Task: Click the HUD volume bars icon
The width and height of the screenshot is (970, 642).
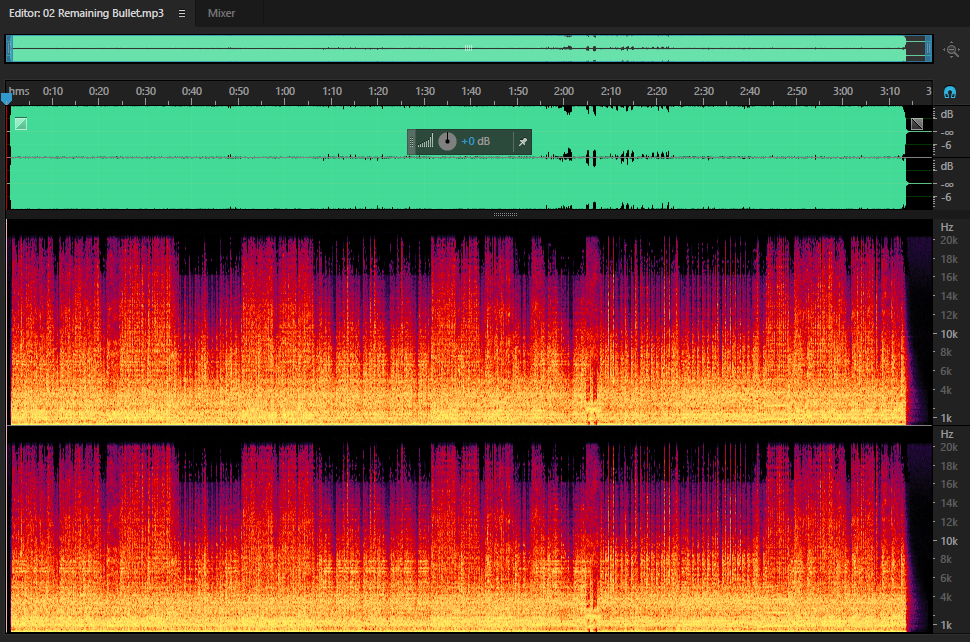Action: [426, 142]
